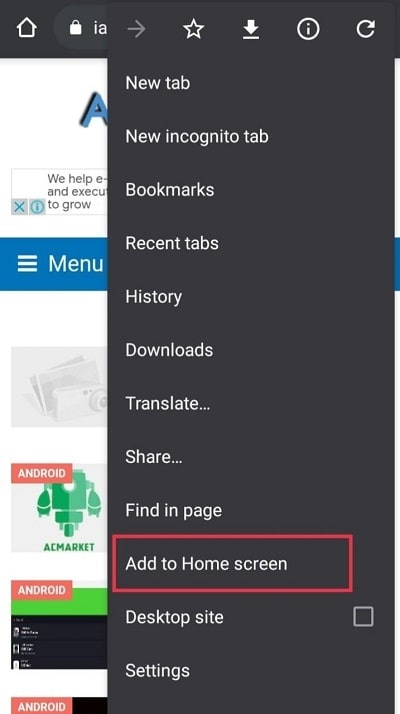Select New tab menu item

click(x=251, y=83)
